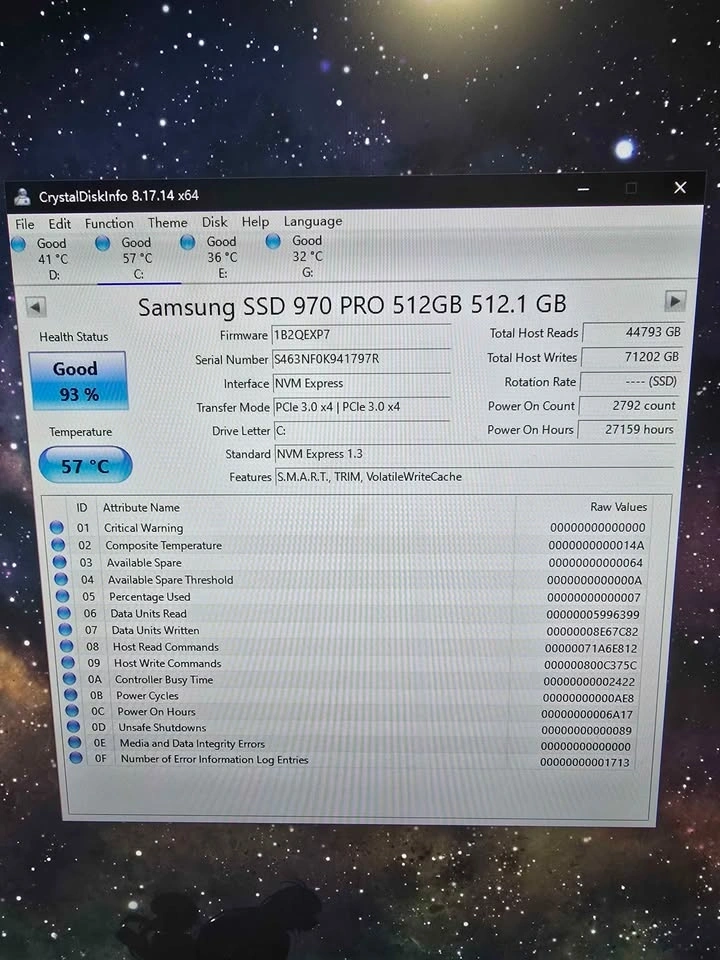The width and height of the screenshot is (720, 960).
Task: Select the D: drive status orb
Action: click(19, 244)
